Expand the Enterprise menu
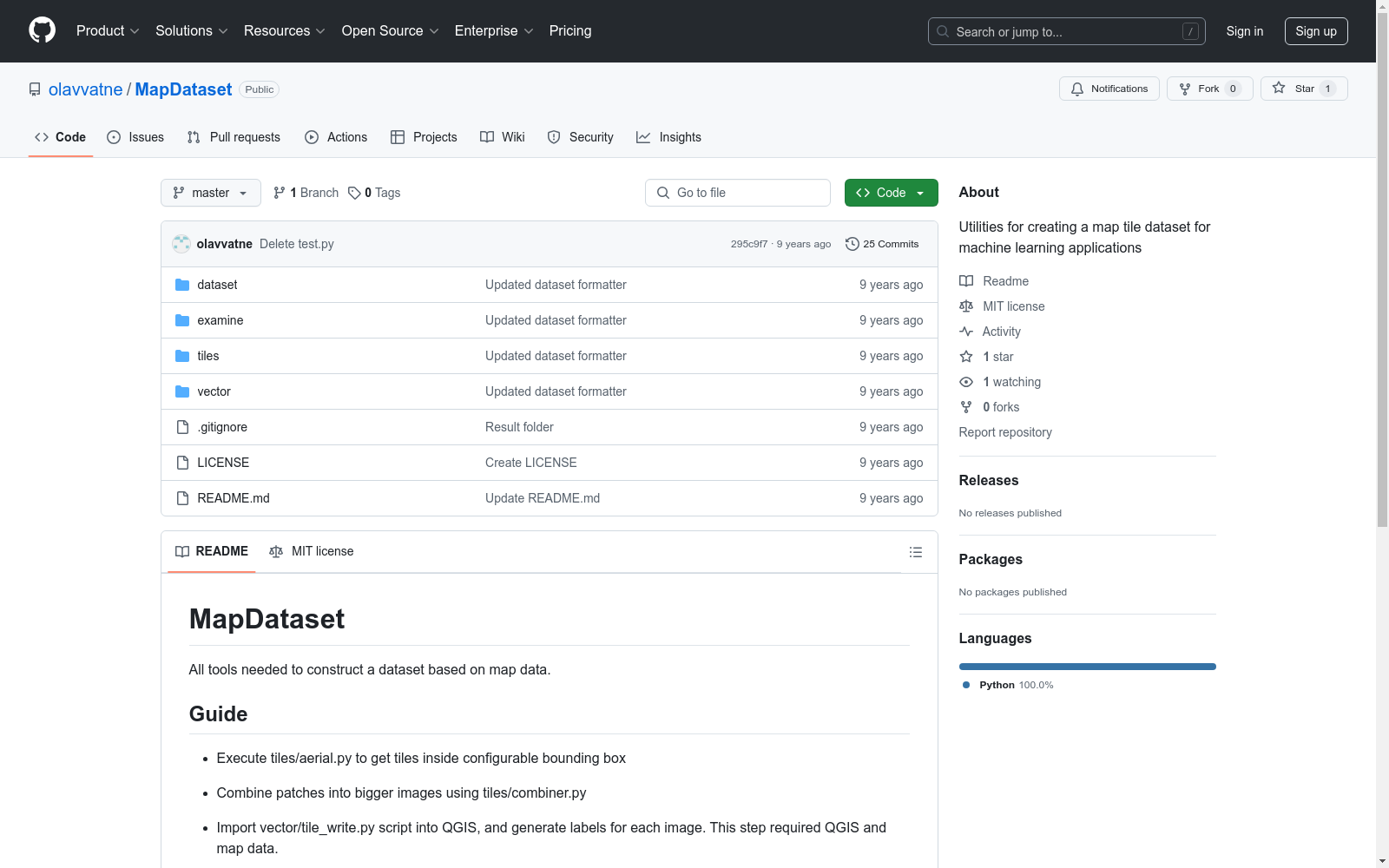Image resolution: width=1389 pixels, height=868 pixels. [494, 31]
